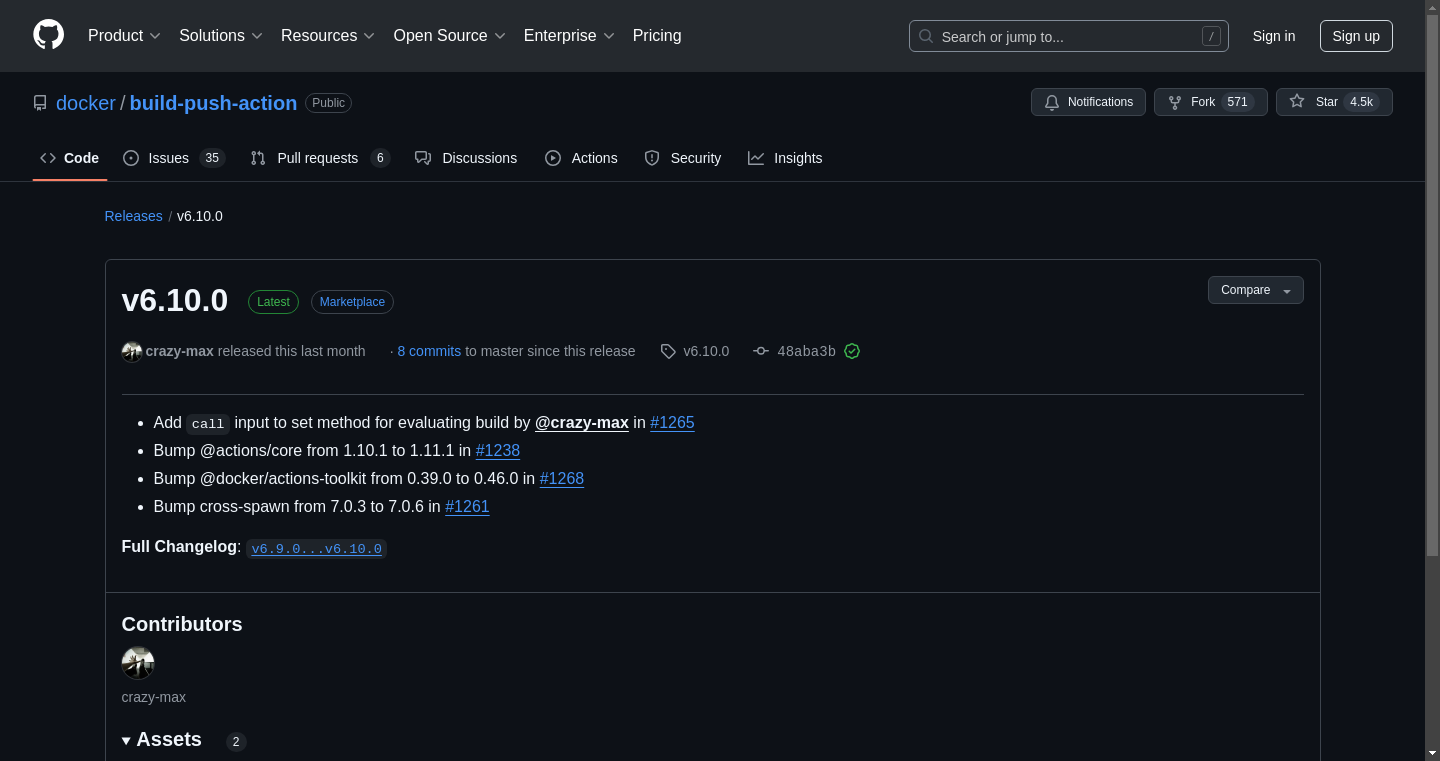This screenshot has height=761, width=1440.
Task: Open the Open Source dropdown menu
Action: pos(450,36)
